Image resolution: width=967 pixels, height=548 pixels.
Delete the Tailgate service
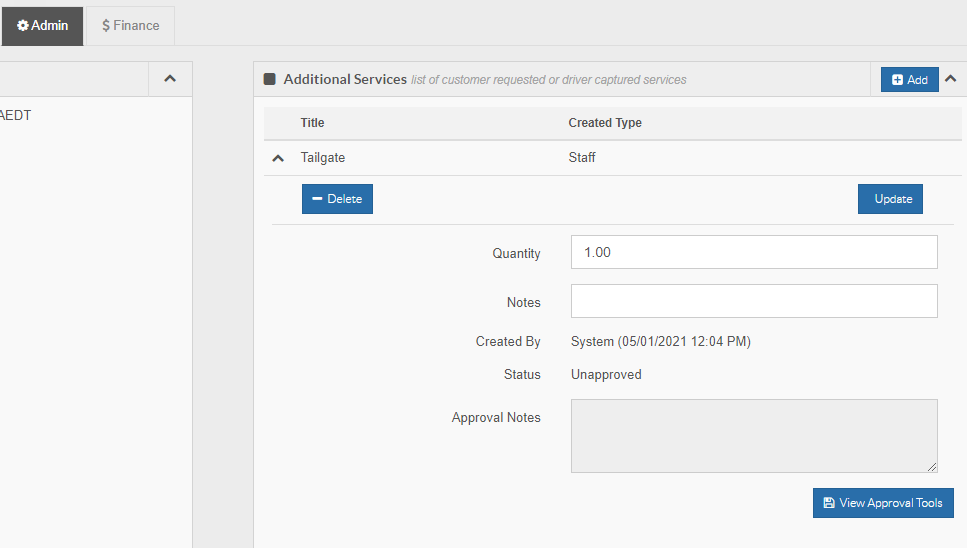pos(337,199)
